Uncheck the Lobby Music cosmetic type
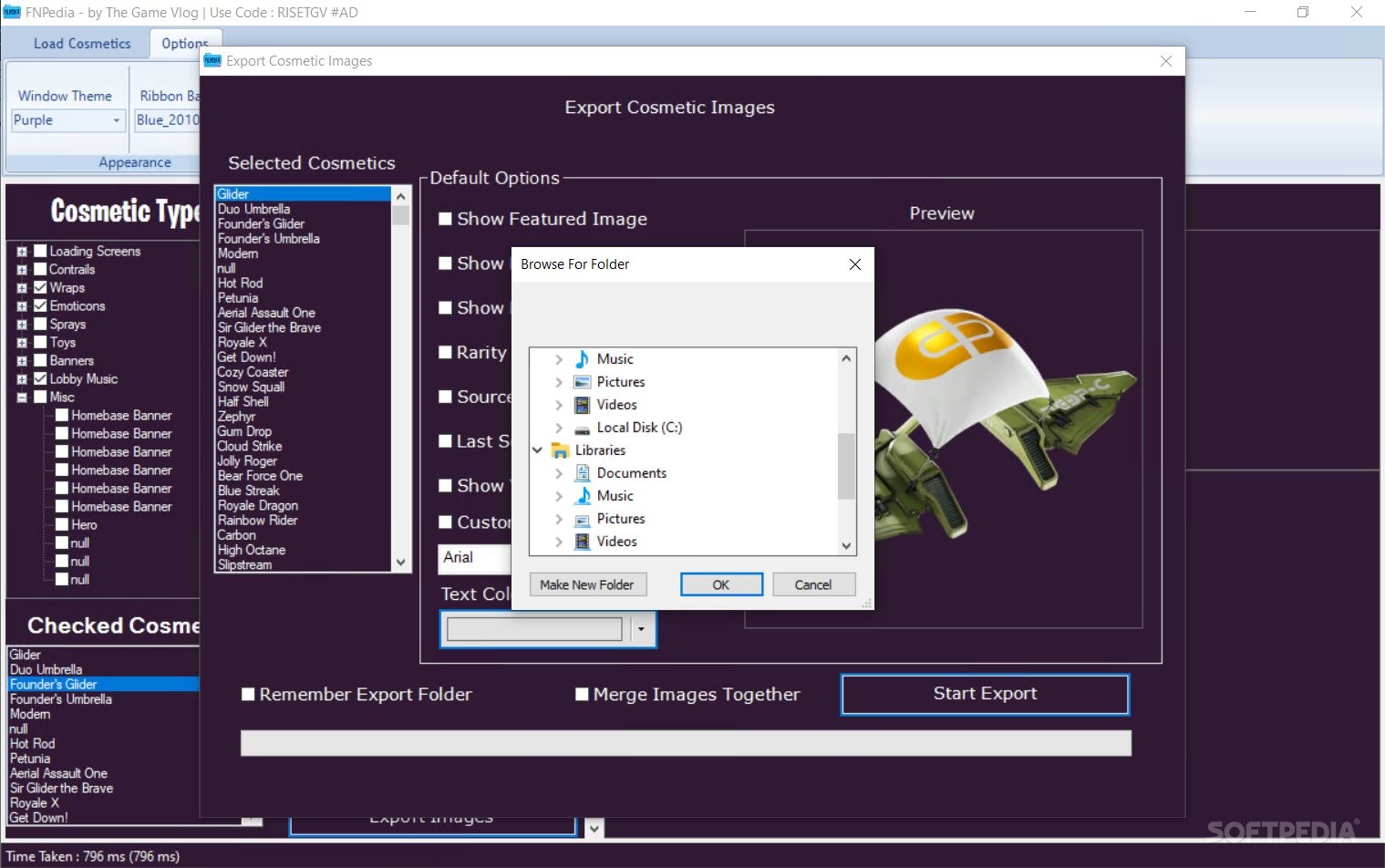The image size is (1385, 868). (x=40, y=378)
